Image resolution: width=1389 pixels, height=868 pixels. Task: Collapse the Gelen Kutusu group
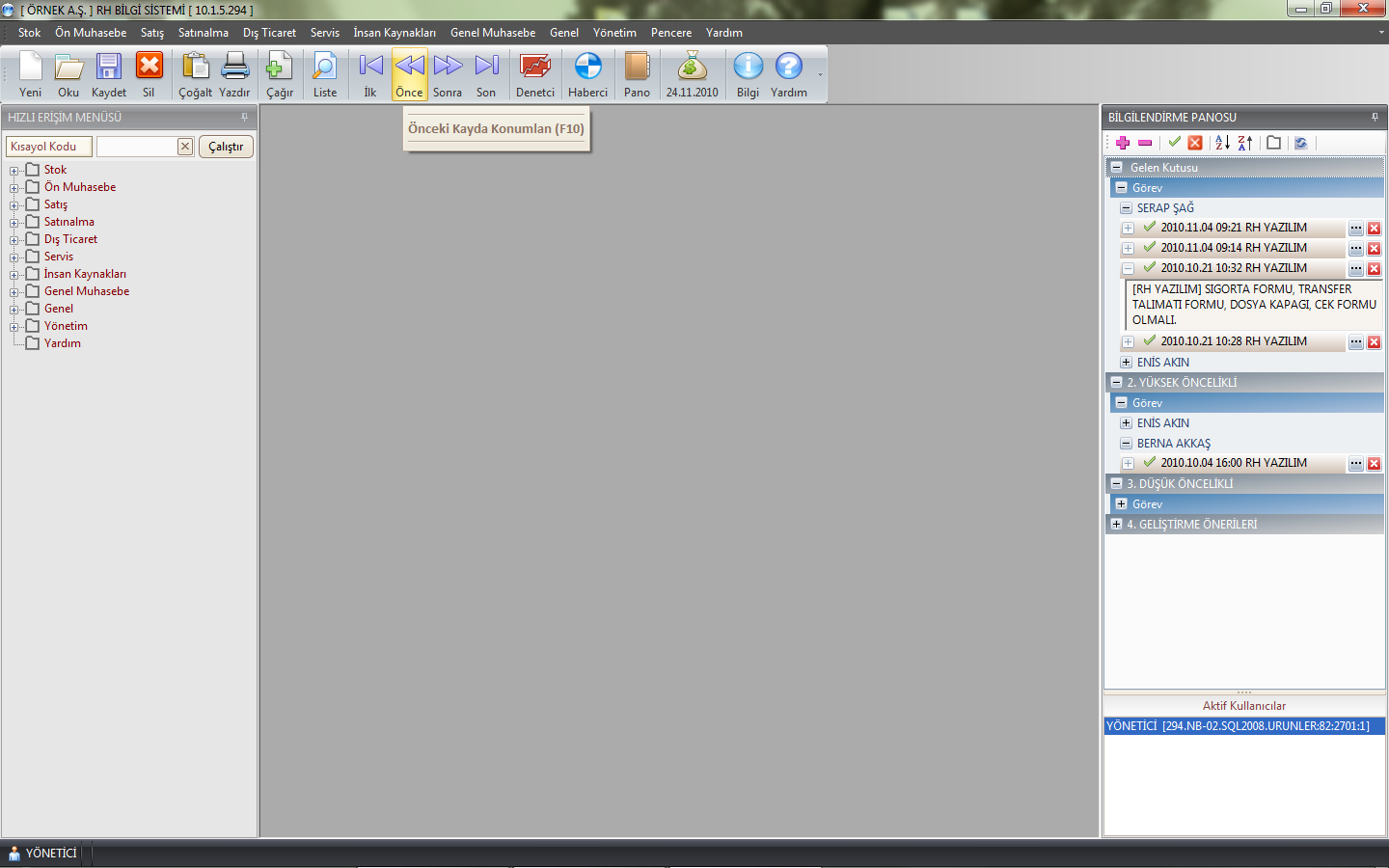tap(1116, 168)
